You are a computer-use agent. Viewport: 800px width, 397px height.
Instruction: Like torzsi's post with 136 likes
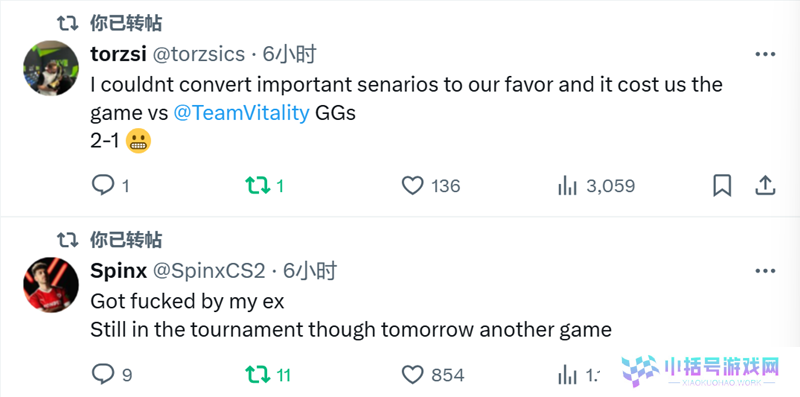click(x=412, y=186)
